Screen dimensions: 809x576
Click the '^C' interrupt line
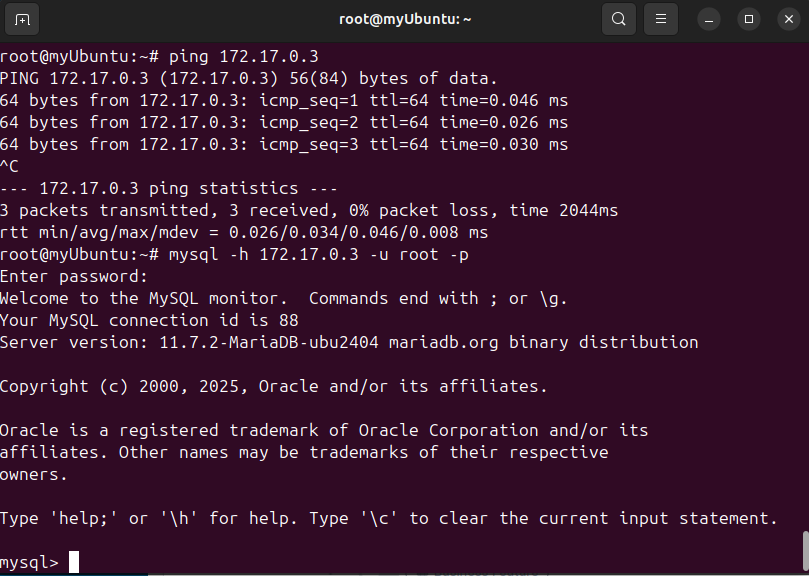pyautogui.click(x=9, y=166)
